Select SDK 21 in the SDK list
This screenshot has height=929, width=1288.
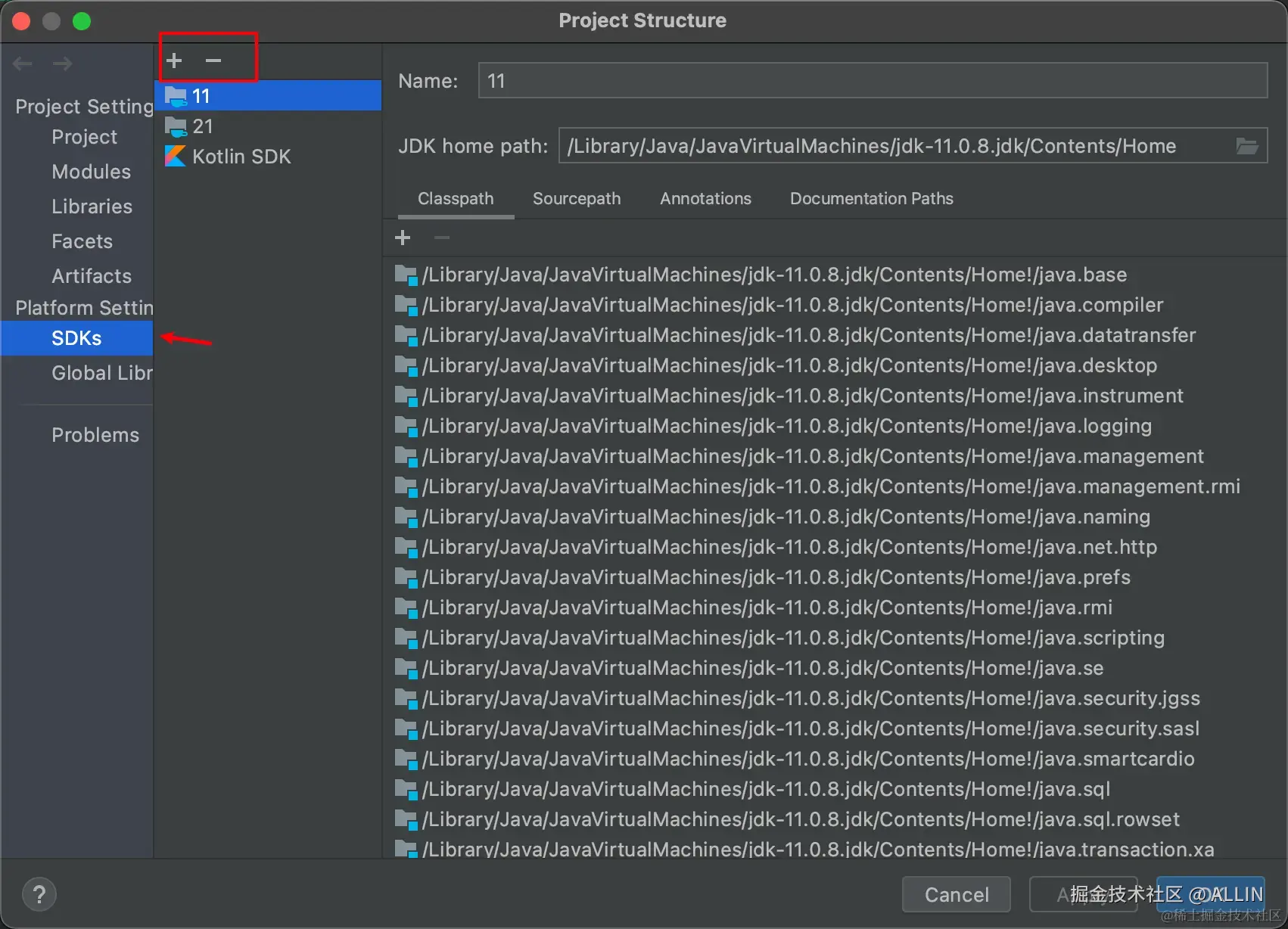click(x=268, y=126)
